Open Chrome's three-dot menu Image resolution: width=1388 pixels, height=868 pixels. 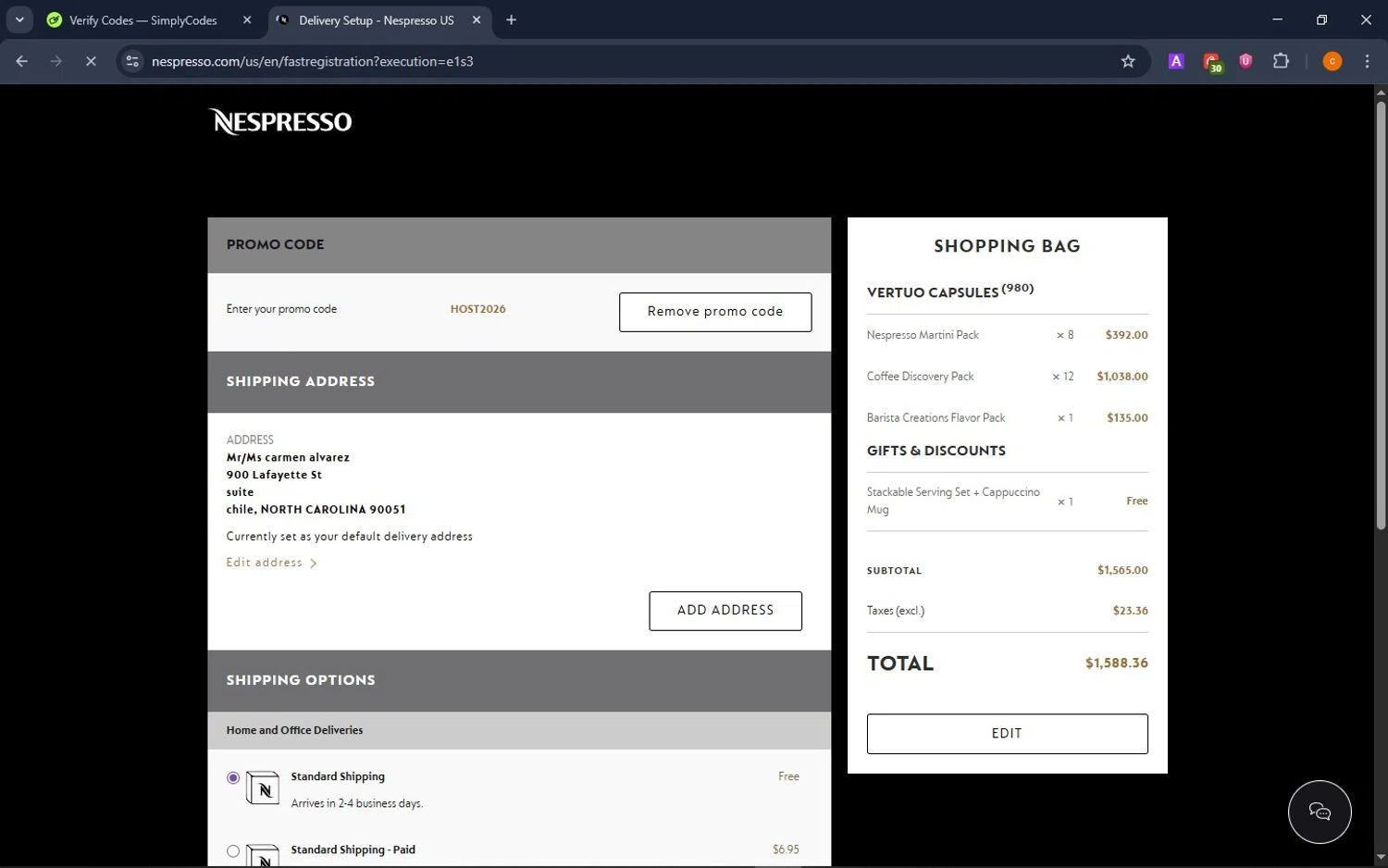click(1367, 61)
